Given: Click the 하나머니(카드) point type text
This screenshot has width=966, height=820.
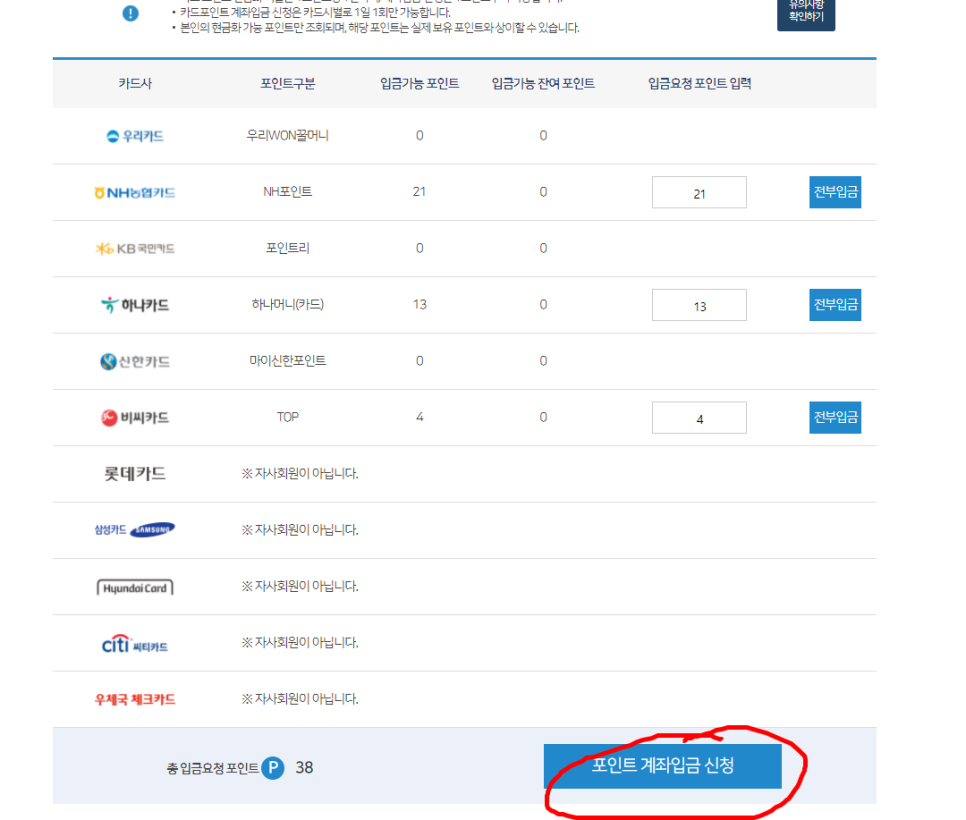Looking at the screenshot, I should 288,304.
